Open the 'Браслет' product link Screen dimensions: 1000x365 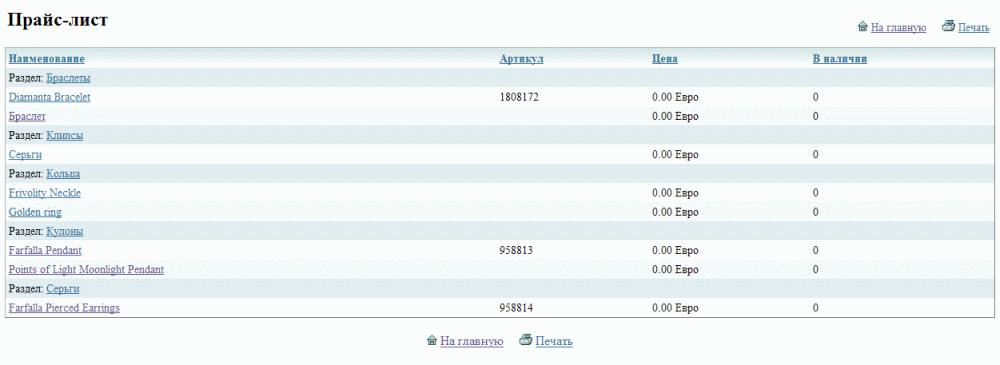(27, 116)
